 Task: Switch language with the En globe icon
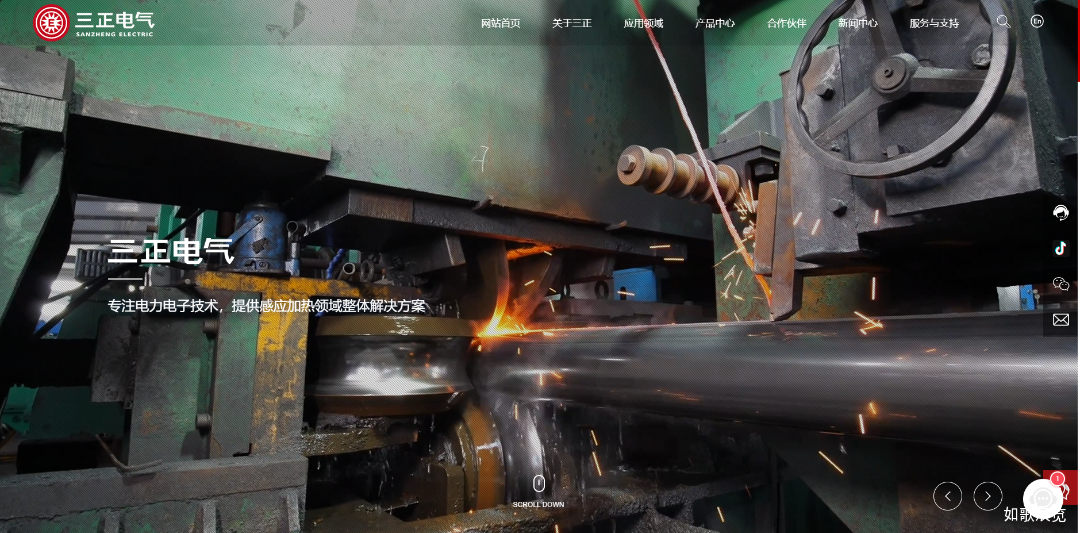pyautogui.click(x=1037, y=21)
